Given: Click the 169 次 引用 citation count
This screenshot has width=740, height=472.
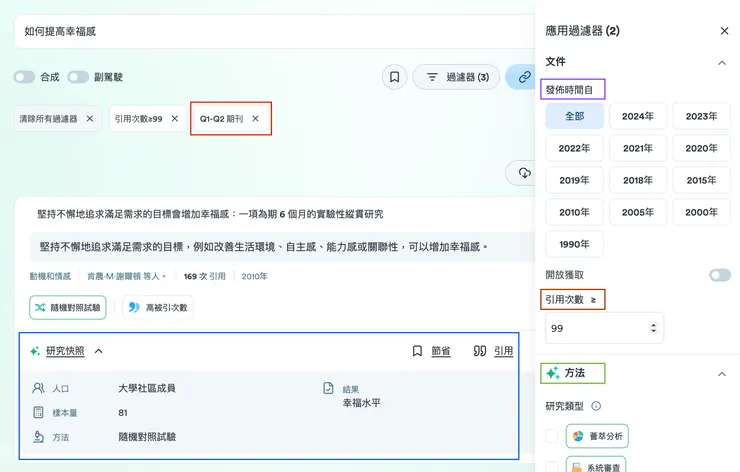Looking at the screenshot, I should click(x=204, y=277).
